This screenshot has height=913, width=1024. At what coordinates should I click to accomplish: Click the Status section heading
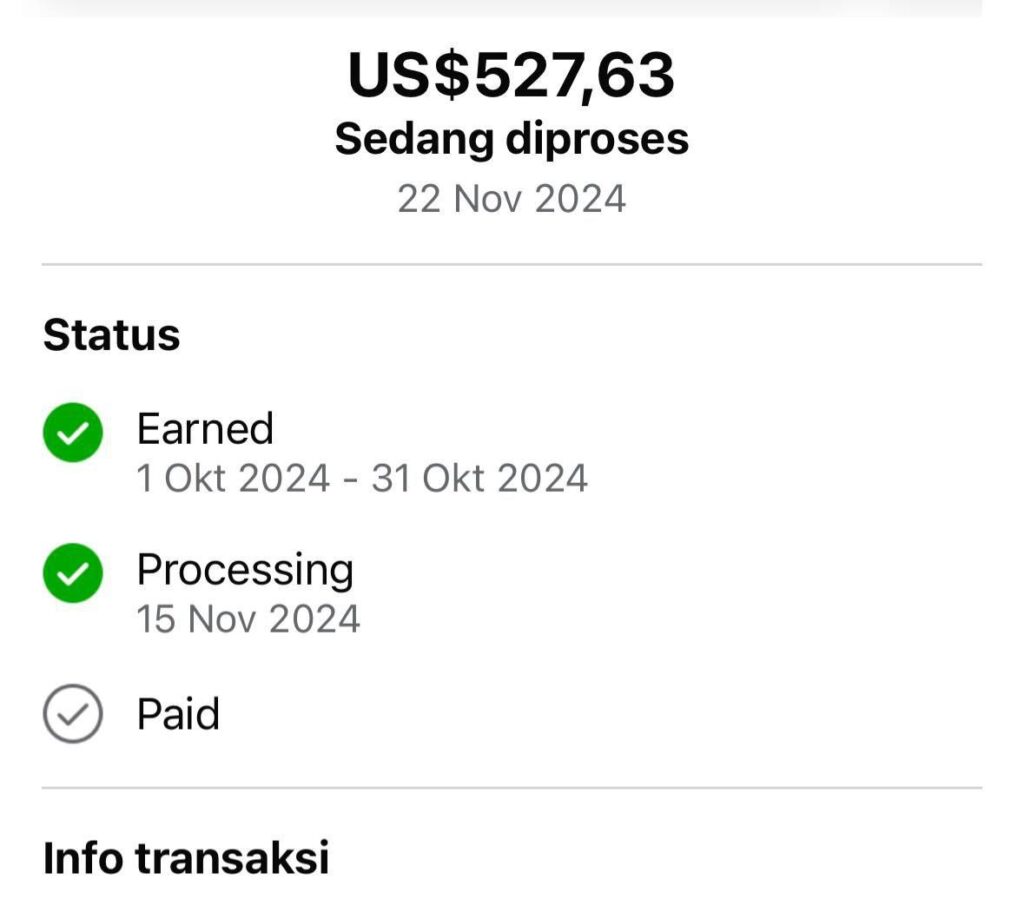111,335
